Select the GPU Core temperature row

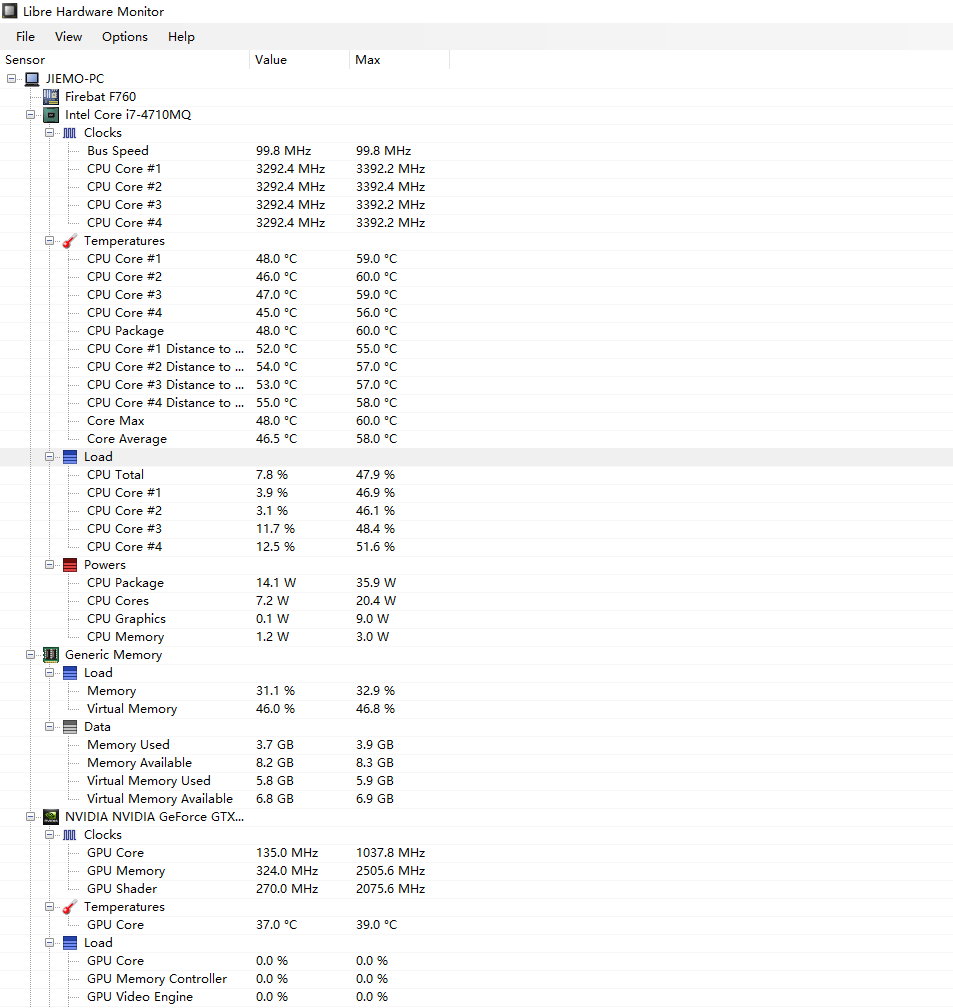(x=476, y=925)
